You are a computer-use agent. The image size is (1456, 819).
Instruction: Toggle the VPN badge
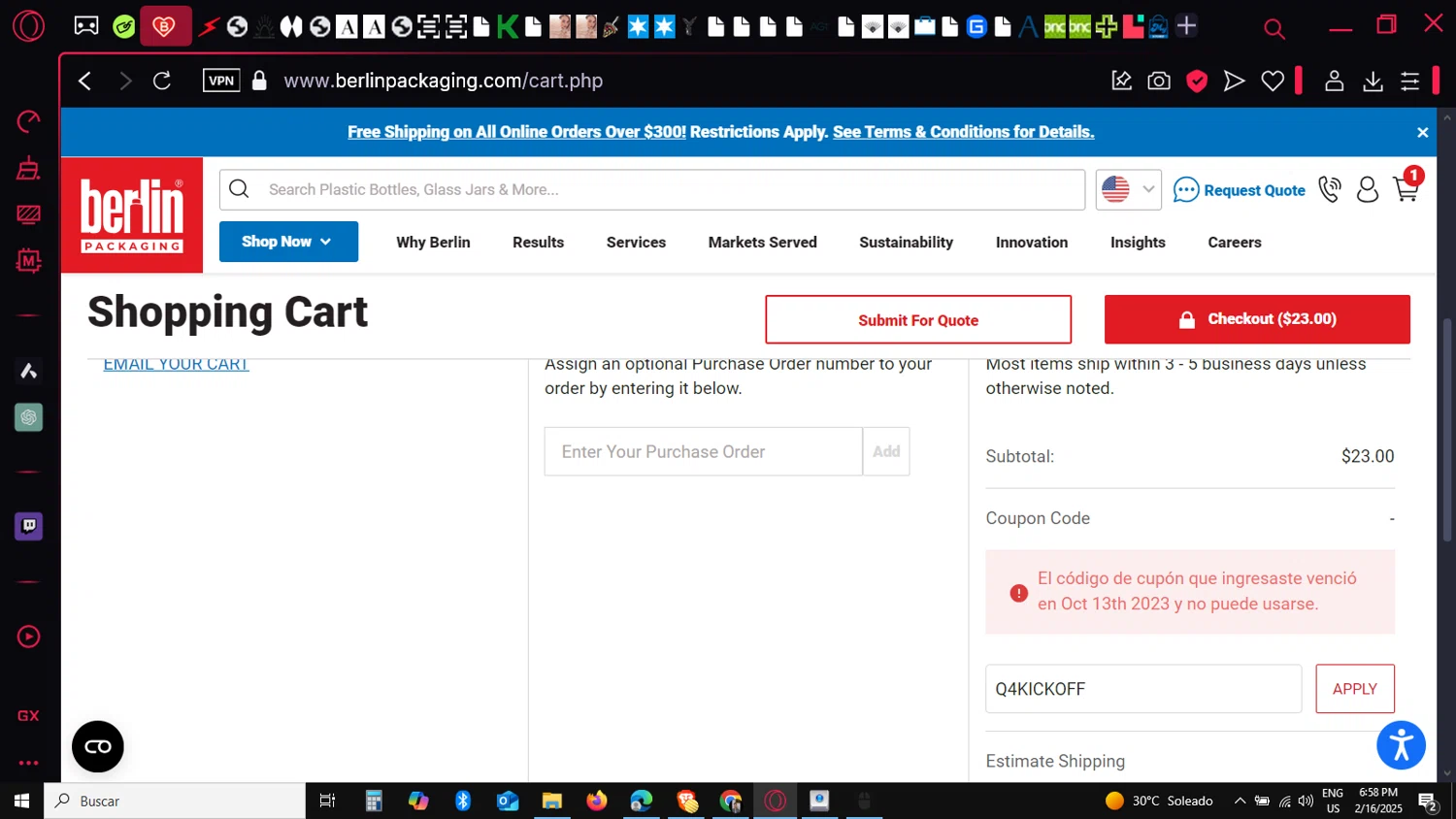coord(221,81)
